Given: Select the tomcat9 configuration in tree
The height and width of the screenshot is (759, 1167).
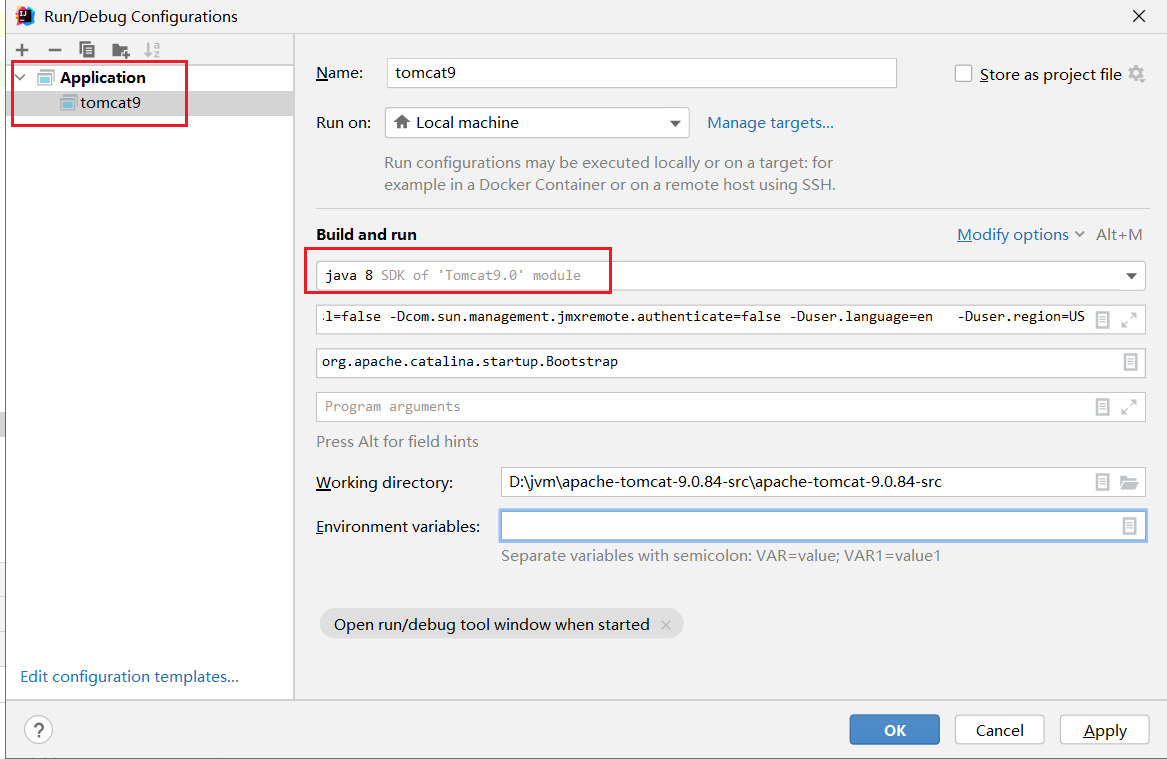Looking at the screenshot, I should (x=110, y=102).
